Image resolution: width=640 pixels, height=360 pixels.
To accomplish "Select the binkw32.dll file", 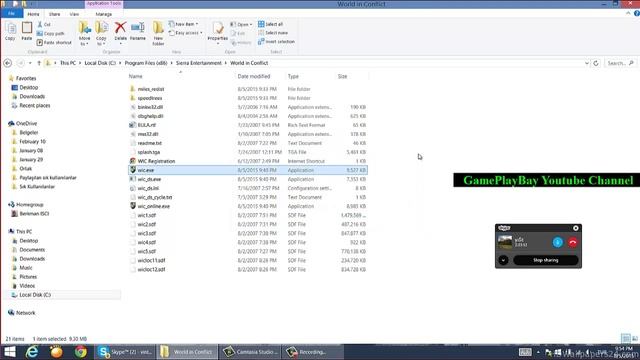I will (150, 107).
